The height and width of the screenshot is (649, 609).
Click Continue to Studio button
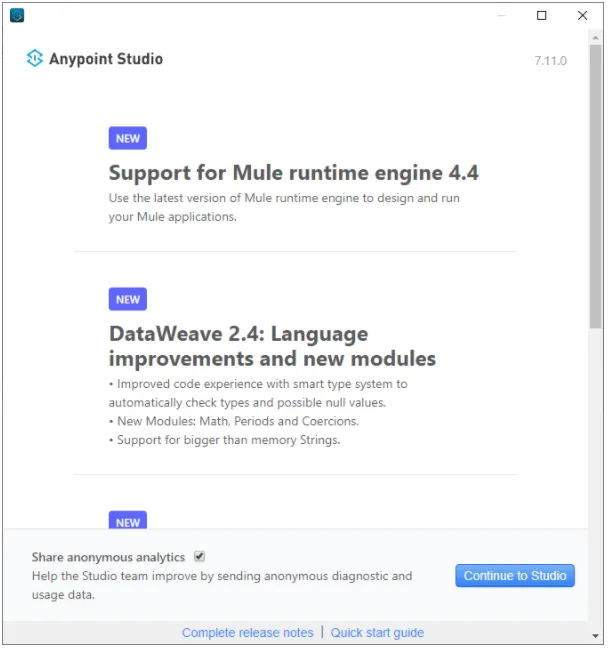coord(515,576)
